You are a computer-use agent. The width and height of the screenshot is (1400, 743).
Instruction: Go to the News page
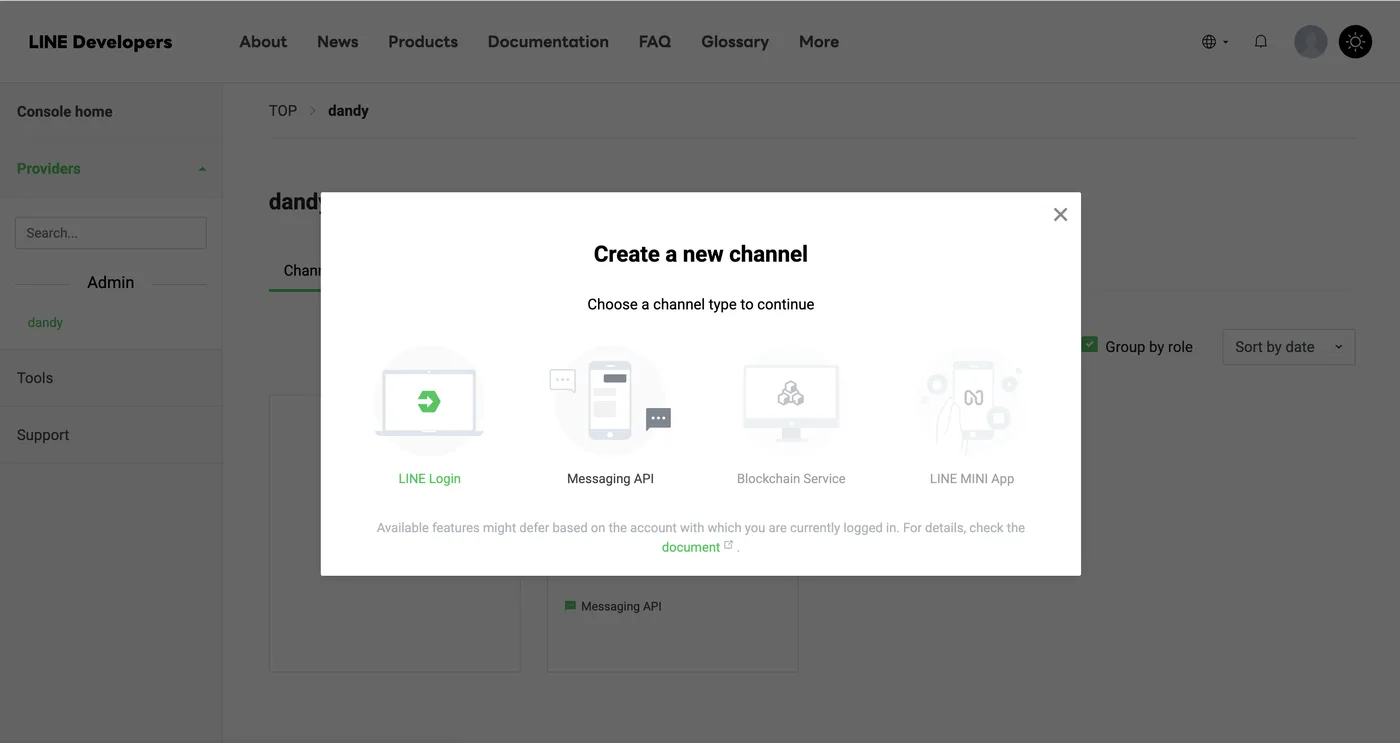pyautogui.click(x=337, y=42)
